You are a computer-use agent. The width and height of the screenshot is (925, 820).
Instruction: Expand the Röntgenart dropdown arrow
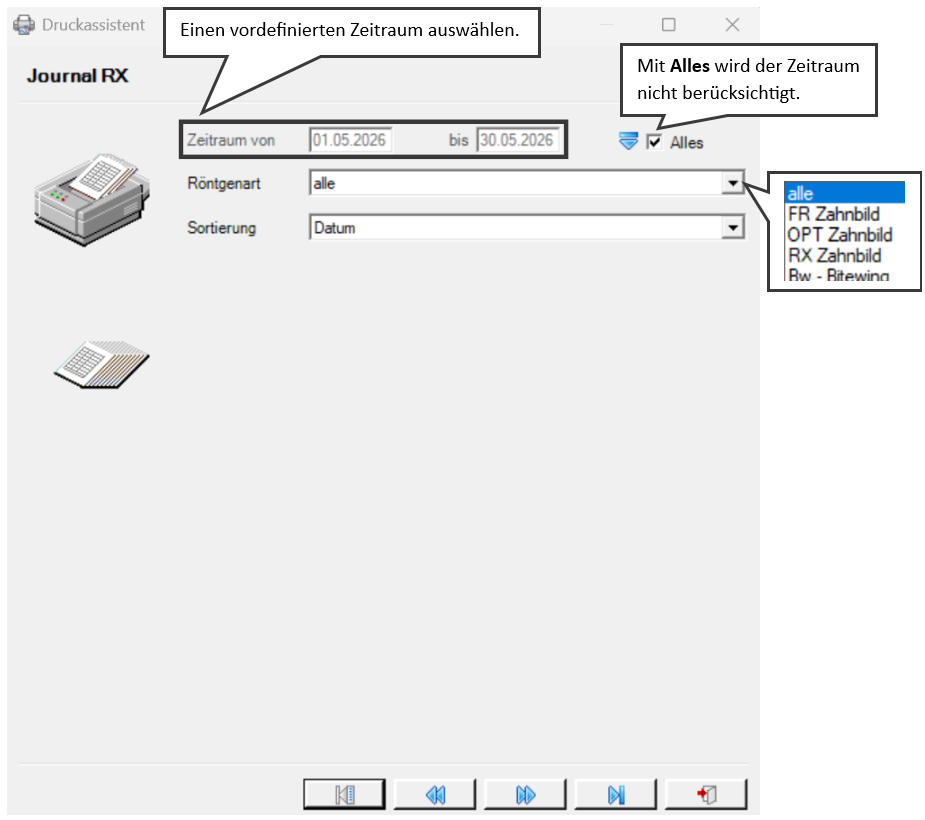[733, 183]
